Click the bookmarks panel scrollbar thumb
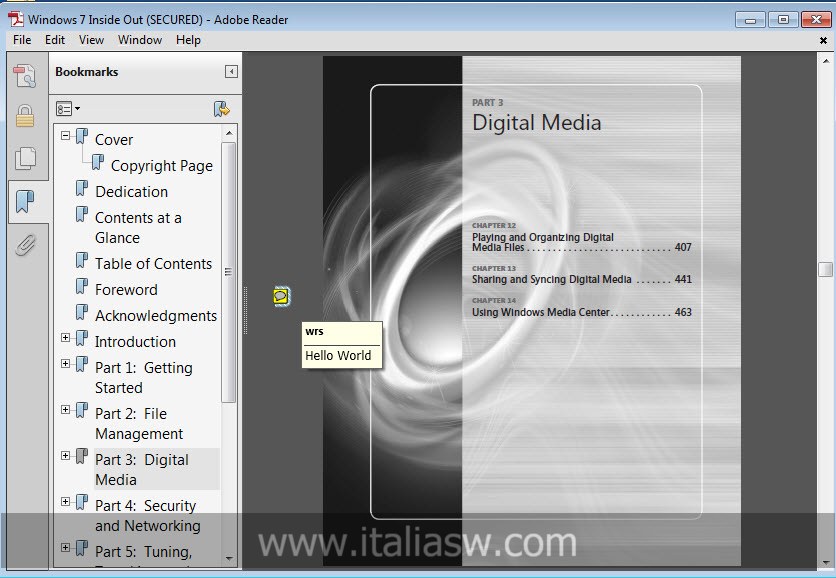This screenshot has width=836, height=578. pyautogui.click(x=229, y=272)
